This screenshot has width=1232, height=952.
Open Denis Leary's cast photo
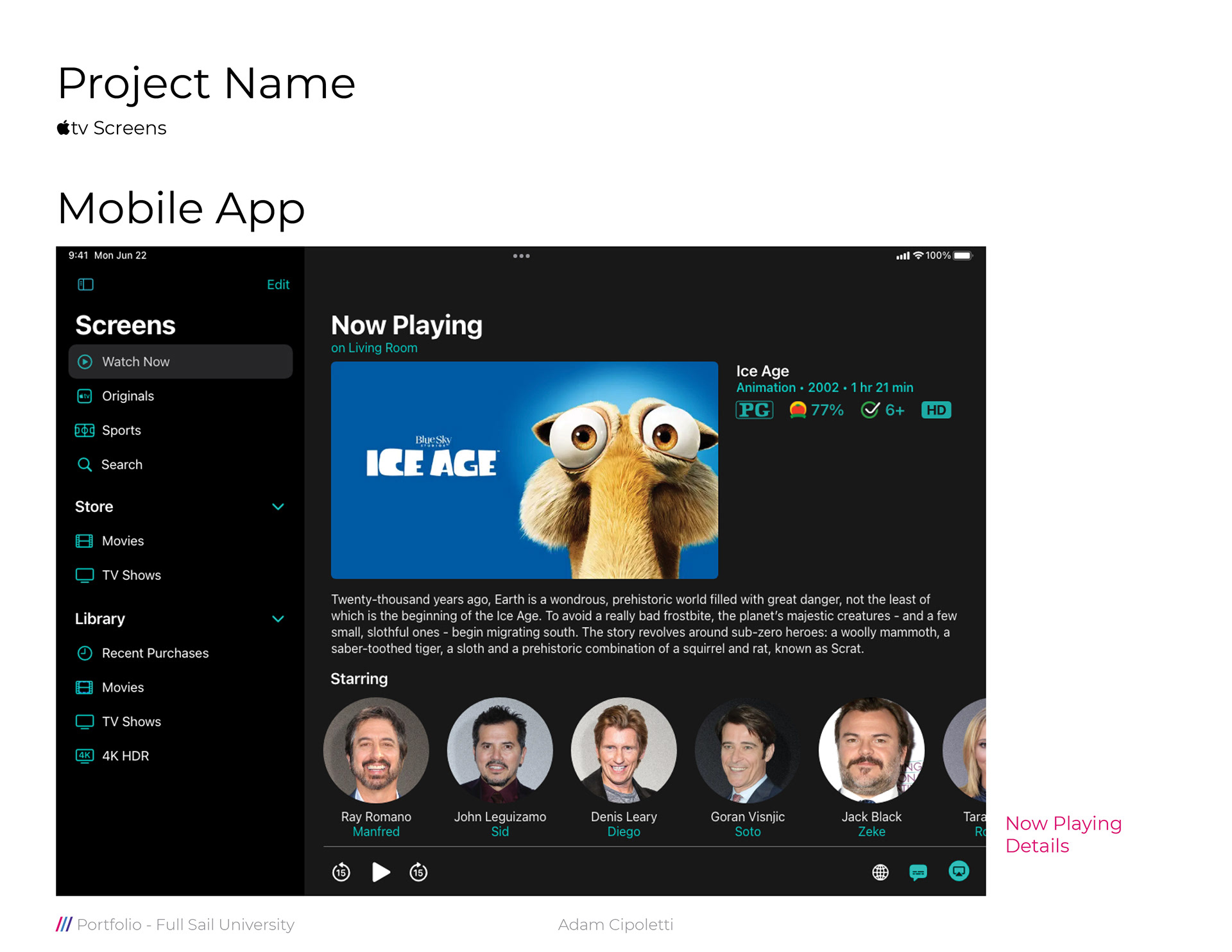click(624, 750)
